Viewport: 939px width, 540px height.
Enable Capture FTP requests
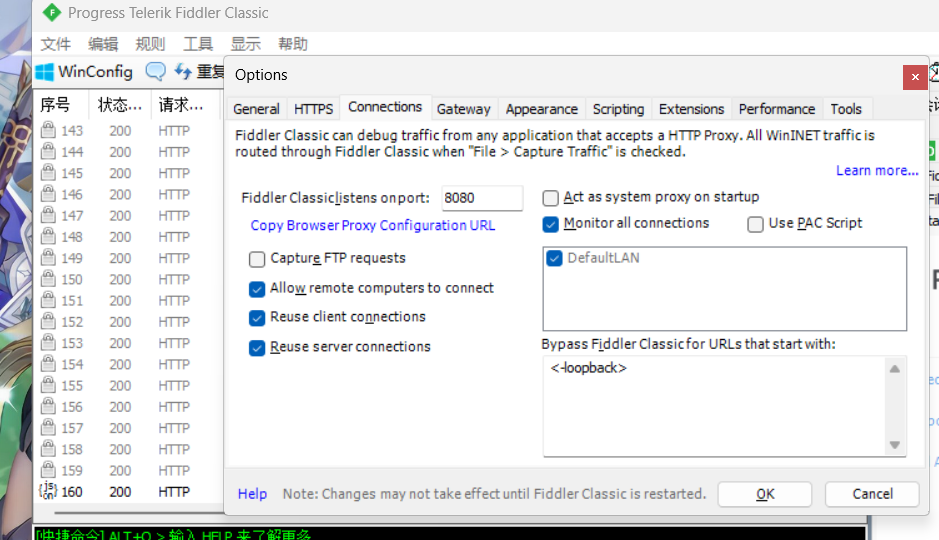pos(257,259)
